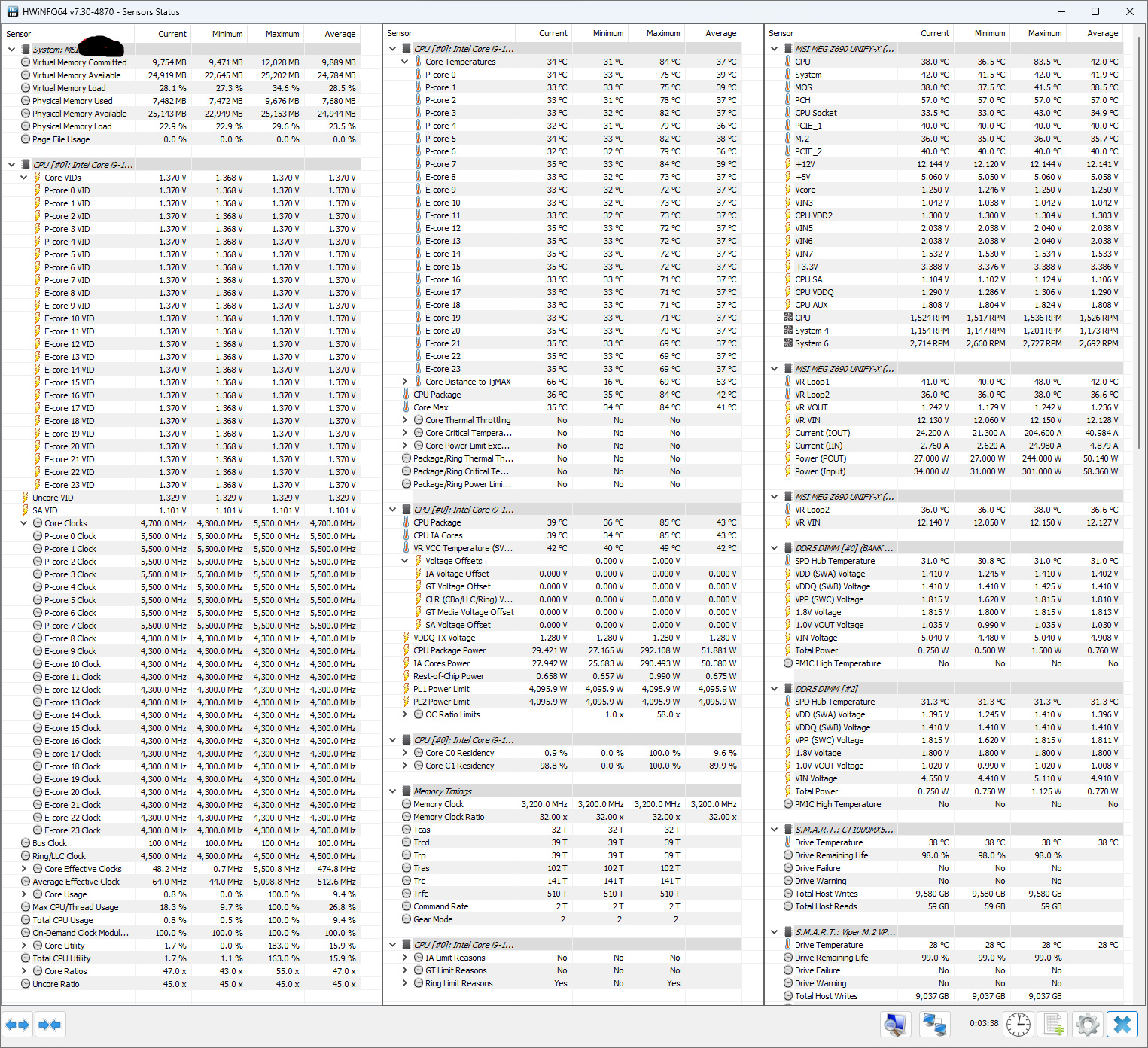The image size is (1148, 1048).
Task: Select the CPU Package Power row
Action: [449, 650]
